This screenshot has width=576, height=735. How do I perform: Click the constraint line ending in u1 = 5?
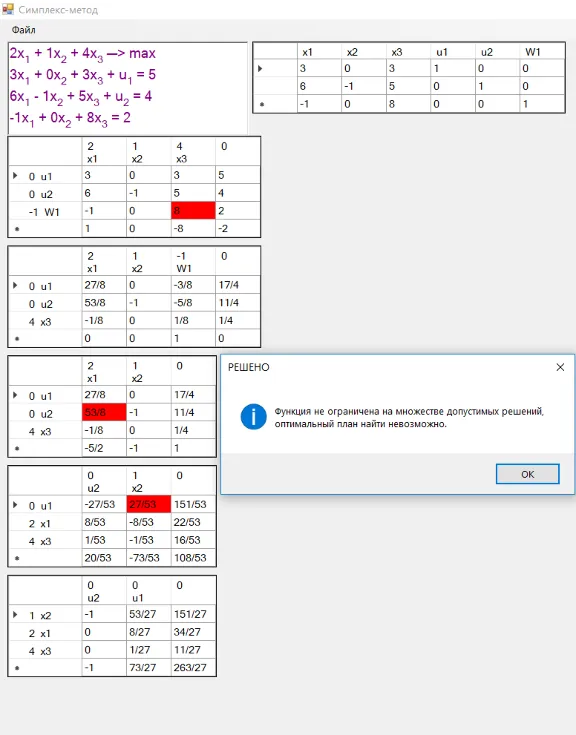(82, 75)
